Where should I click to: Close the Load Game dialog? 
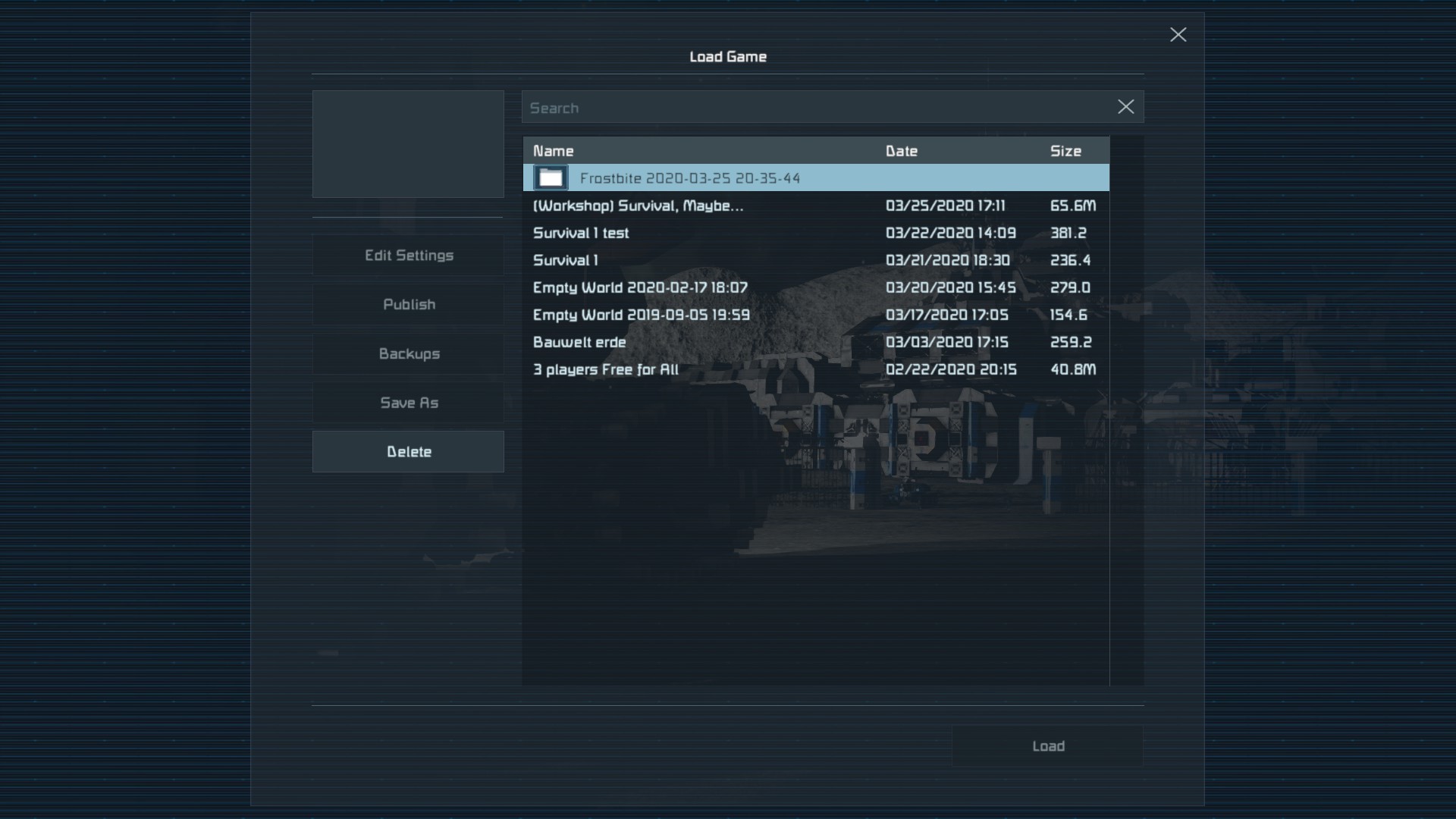click(1178, 35)
